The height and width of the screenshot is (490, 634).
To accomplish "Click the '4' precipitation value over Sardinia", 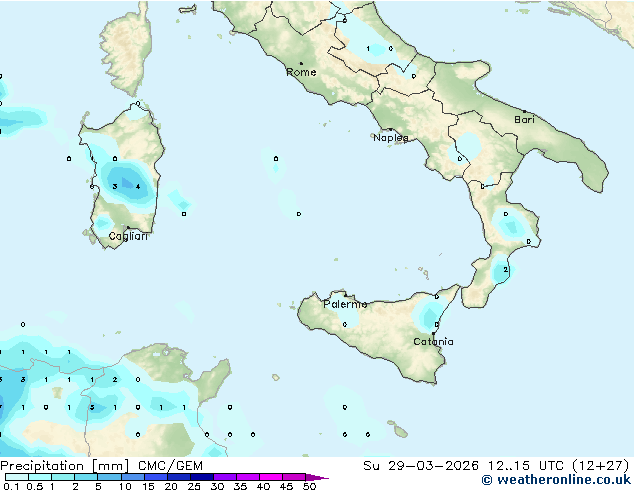I will click(138, 186).
